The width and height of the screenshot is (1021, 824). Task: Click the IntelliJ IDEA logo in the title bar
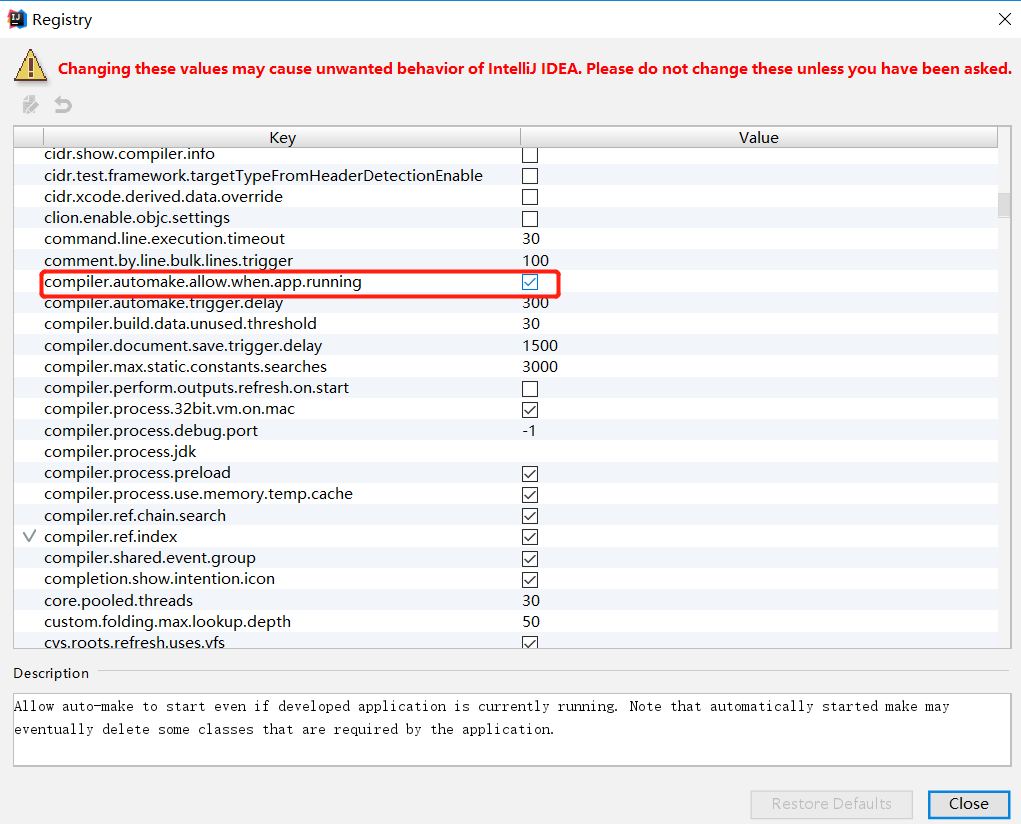tap(17, 20)
